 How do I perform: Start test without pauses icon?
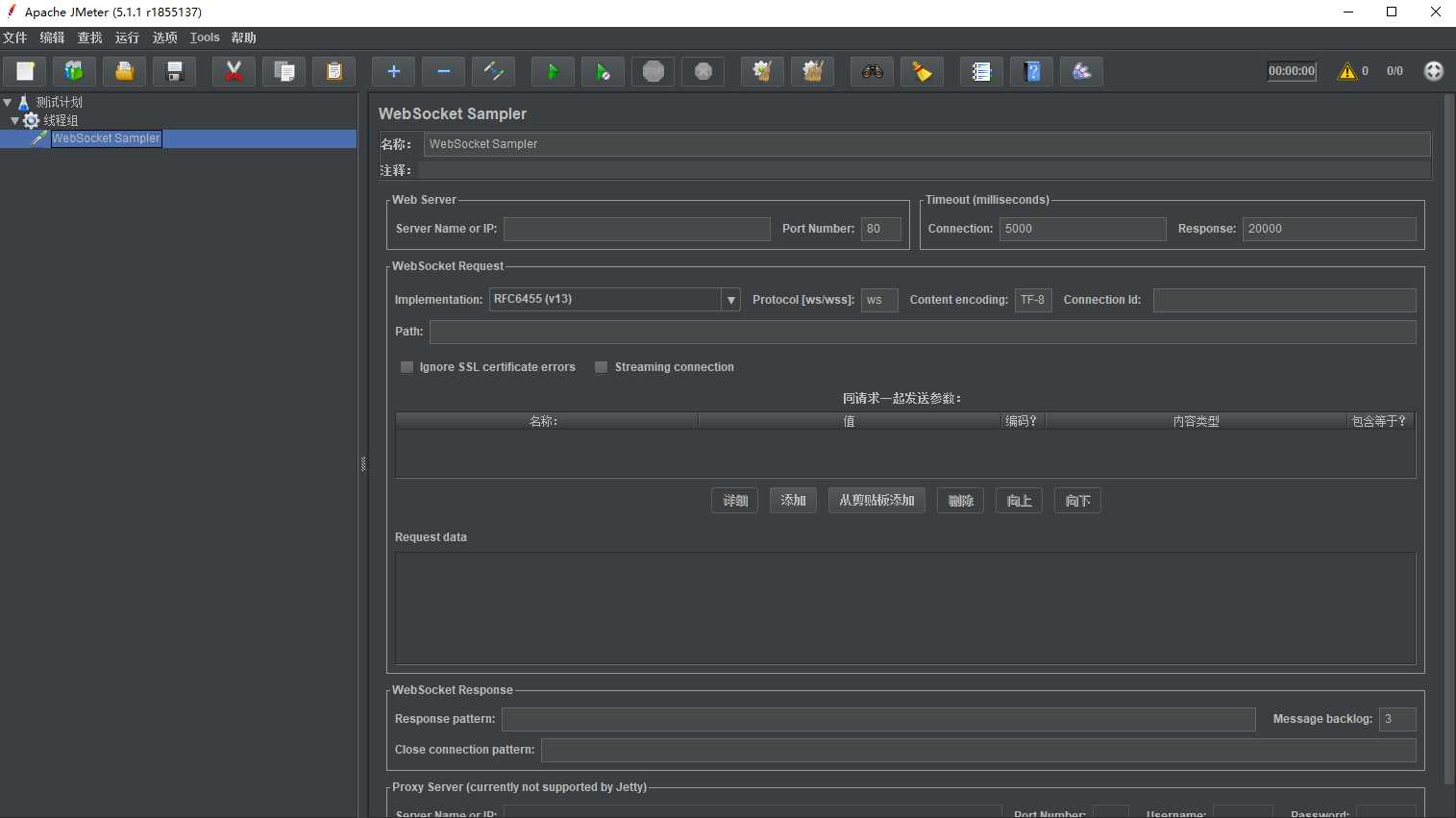(x=603, y=71)
